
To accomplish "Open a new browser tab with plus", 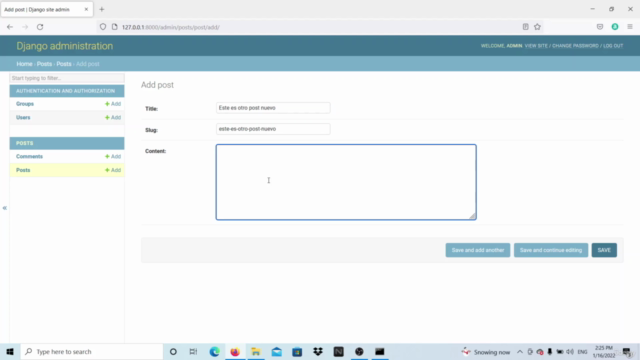I will [102, 9].
